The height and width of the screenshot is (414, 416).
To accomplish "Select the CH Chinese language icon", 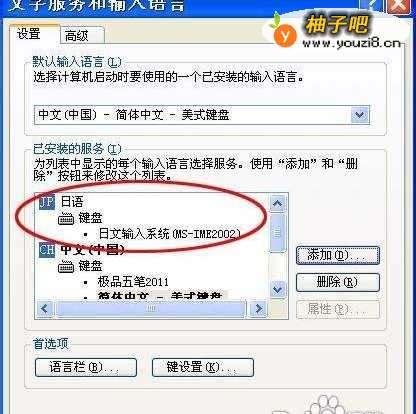I will tap(47, 249).
